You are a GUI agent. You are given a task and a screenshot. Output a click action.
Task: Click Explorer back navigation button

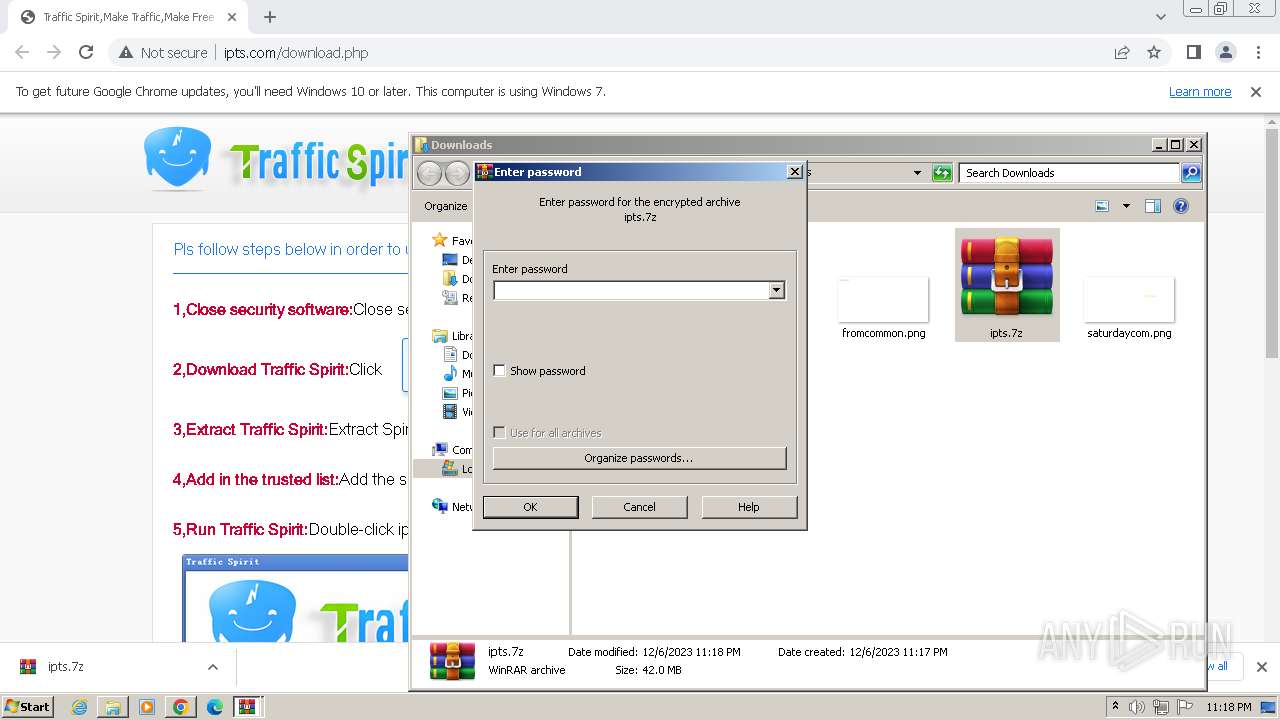pyautogui.click(x=429, y=173)
